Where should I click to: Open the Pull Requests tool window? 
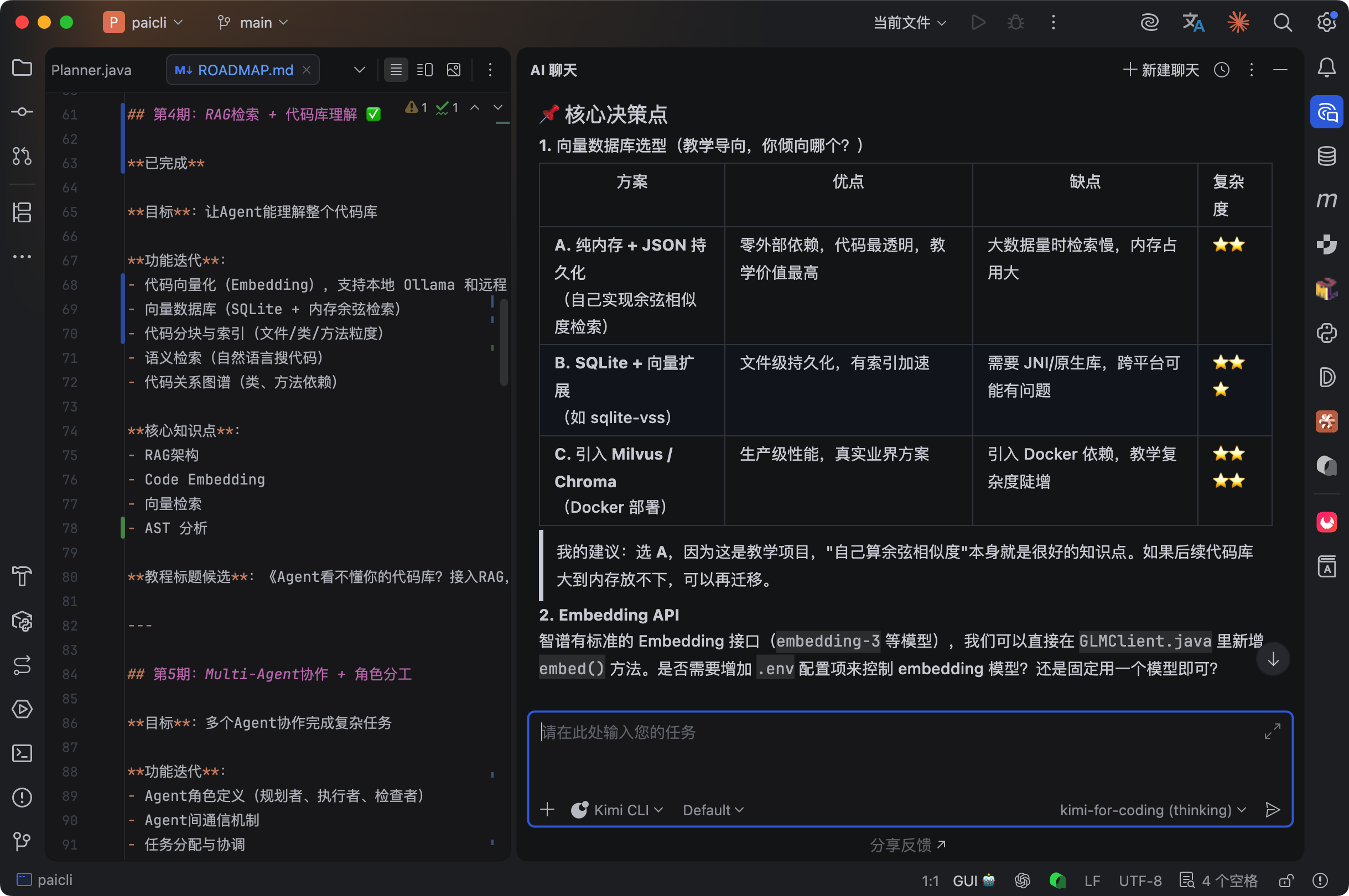[22, 156]
